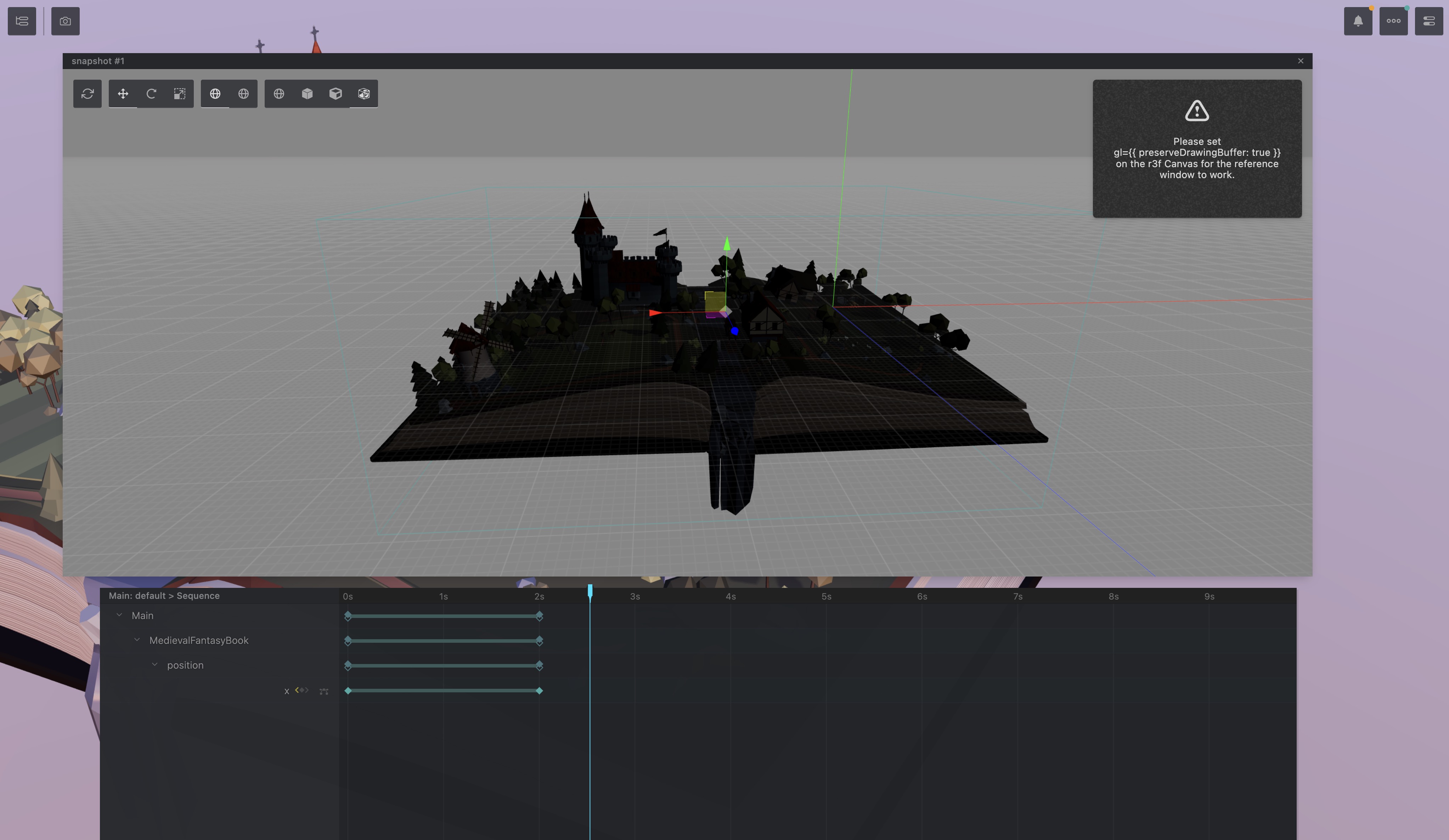This screenshot has height=840, width=1449.
Task: Click the x track tween connector bar
Action: pyautogui.click(x=443, y=691)
